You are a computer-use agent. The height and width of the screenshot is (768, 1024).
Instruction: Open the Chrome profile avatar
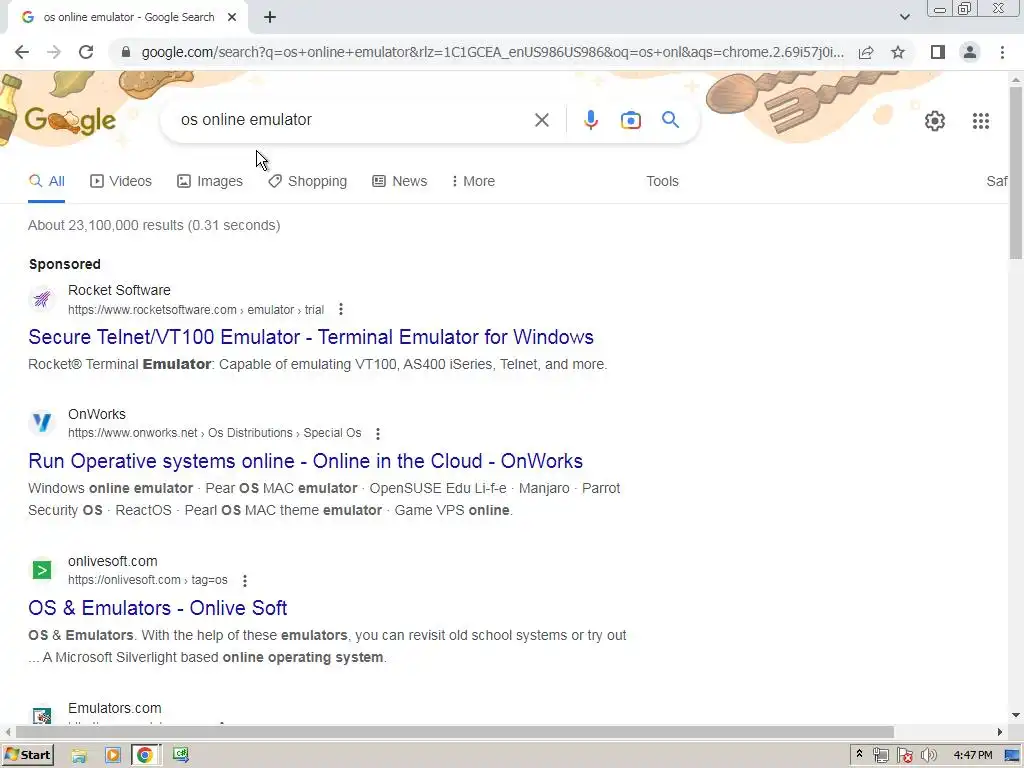pos(970,52)
